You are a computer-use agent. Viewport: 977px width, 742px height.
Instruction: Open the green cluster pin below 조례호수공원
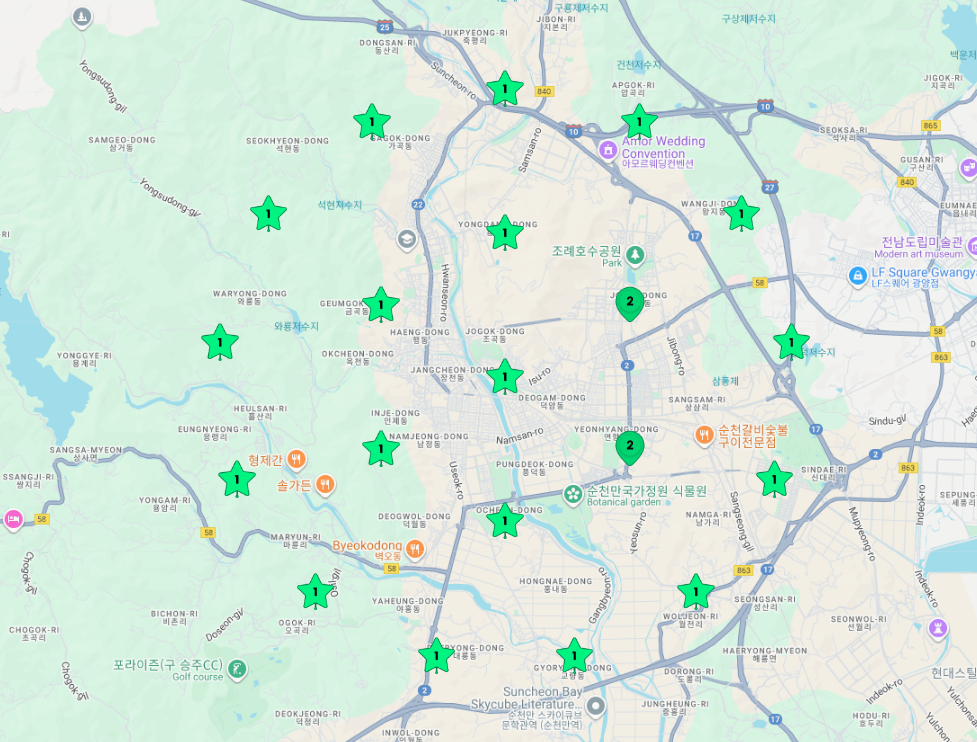pyautogui.click(x=629, y=303)
